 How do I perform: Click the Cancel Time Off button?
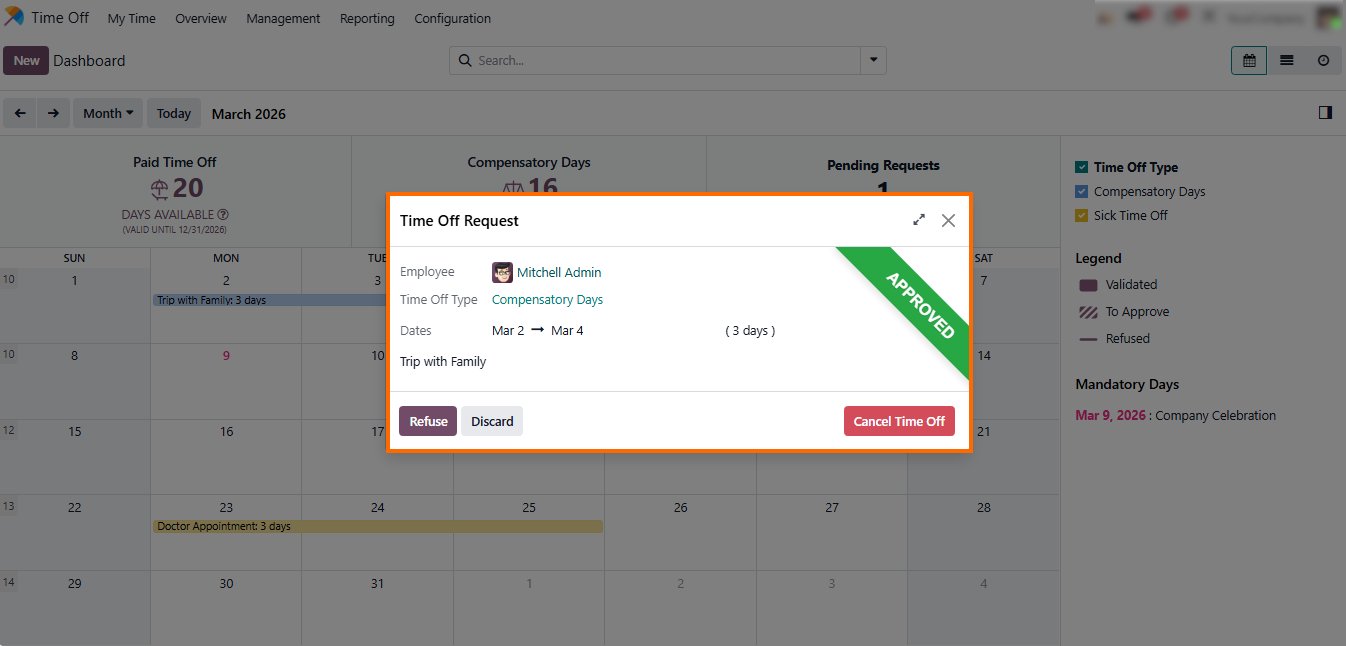pyautogui.click(x=899, y=421)
